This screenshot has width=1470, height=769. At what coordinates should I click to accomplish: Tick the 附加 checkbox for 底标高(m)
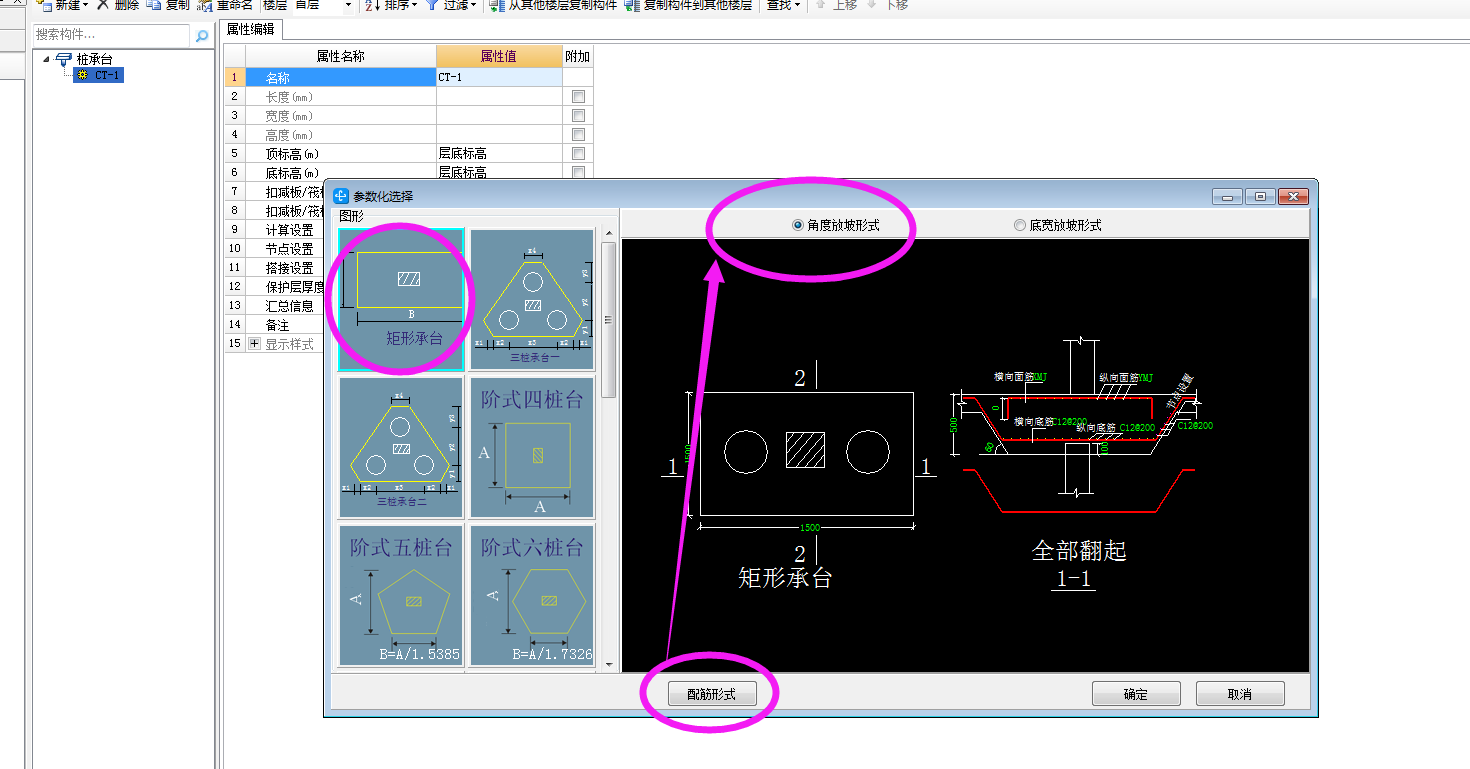pos(578,172)
